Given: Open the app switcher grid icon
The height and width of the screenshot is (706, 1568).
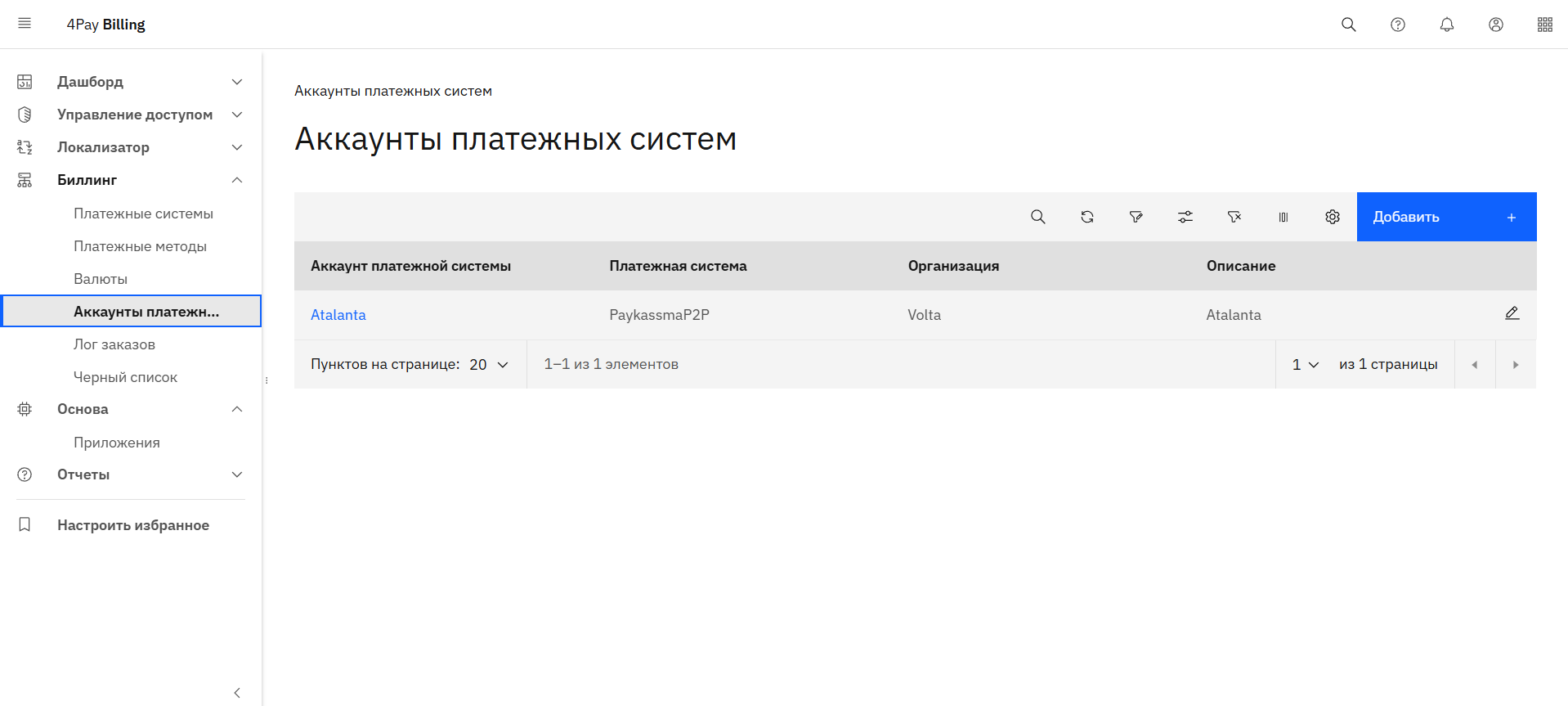Looking at the screenshot, I should tap(1544, 25).
